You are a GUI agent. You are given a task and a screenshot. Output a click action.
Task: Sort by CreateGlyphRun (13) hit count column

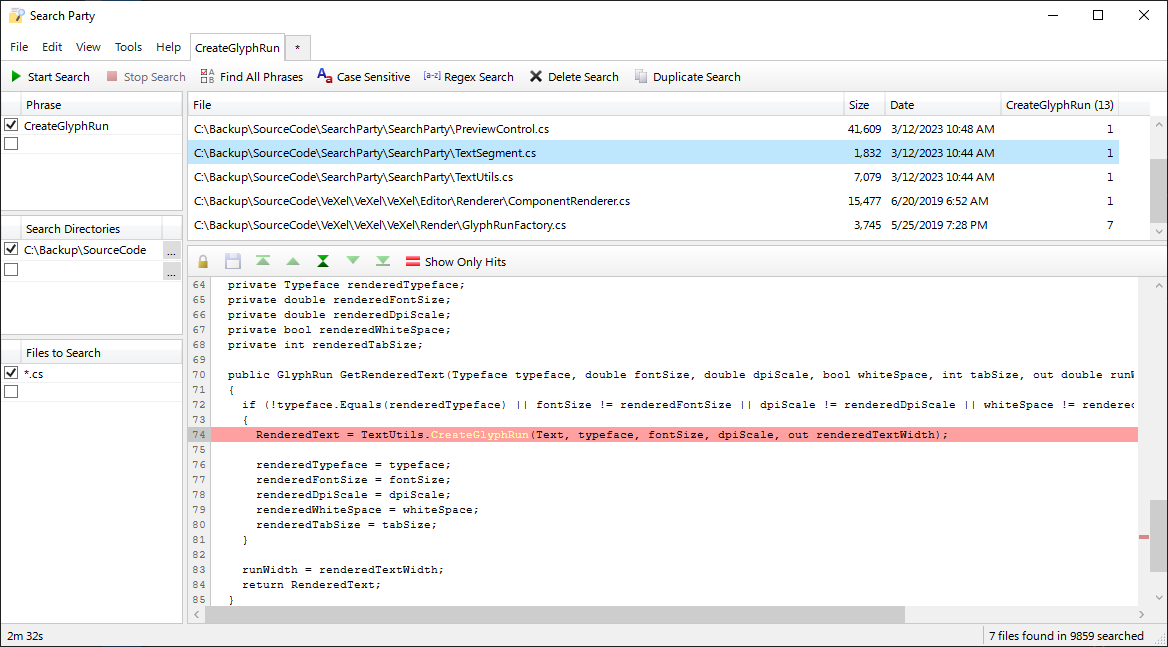click(1059, 105)
